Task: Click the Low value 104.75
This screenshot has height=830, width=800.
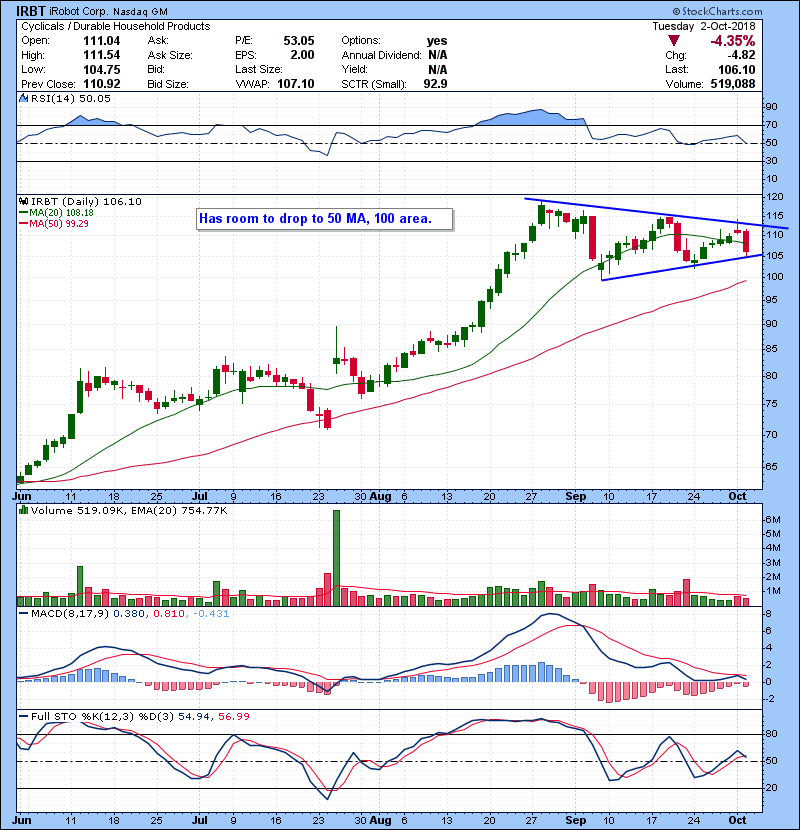Action: coord(102,70)
